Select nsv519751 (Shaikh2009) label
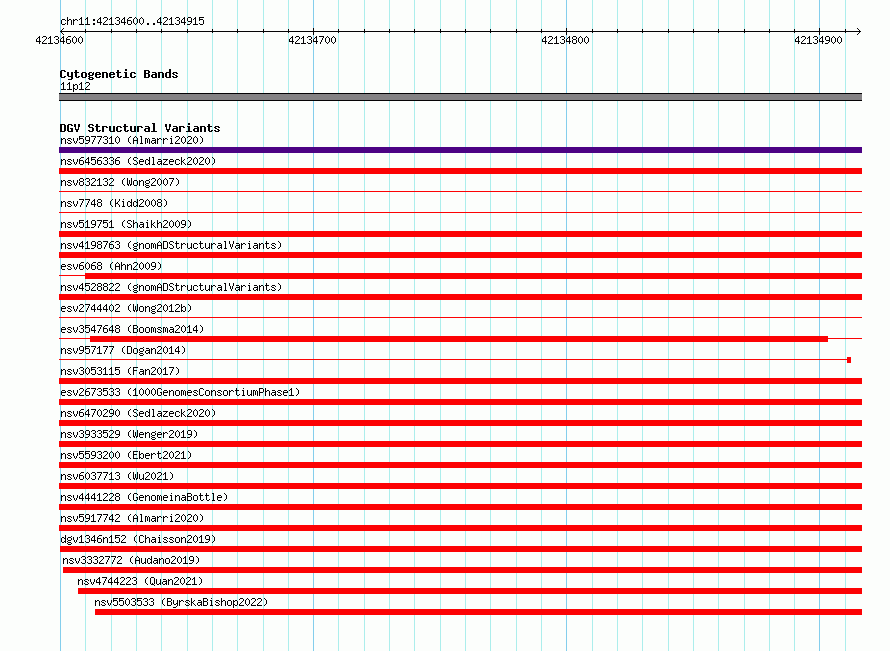Screen dimensions: 890x651 point(126,224)
